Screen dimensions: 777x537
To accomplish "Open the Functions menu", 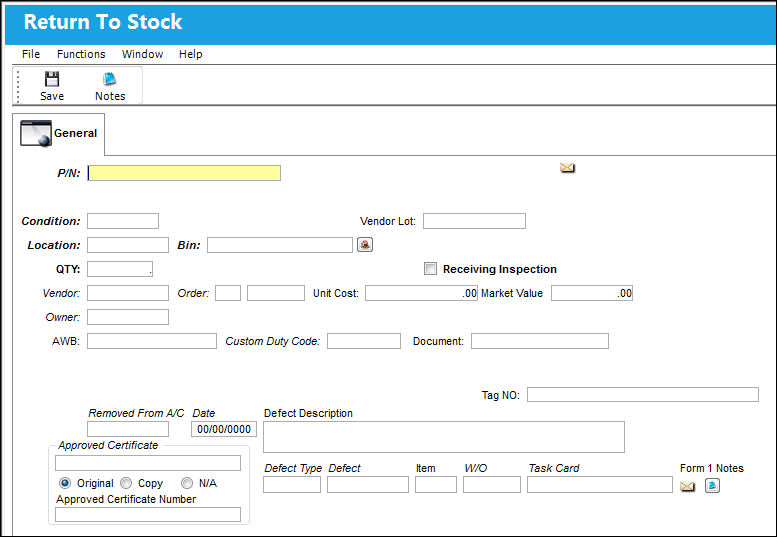I will coord(81,54).
